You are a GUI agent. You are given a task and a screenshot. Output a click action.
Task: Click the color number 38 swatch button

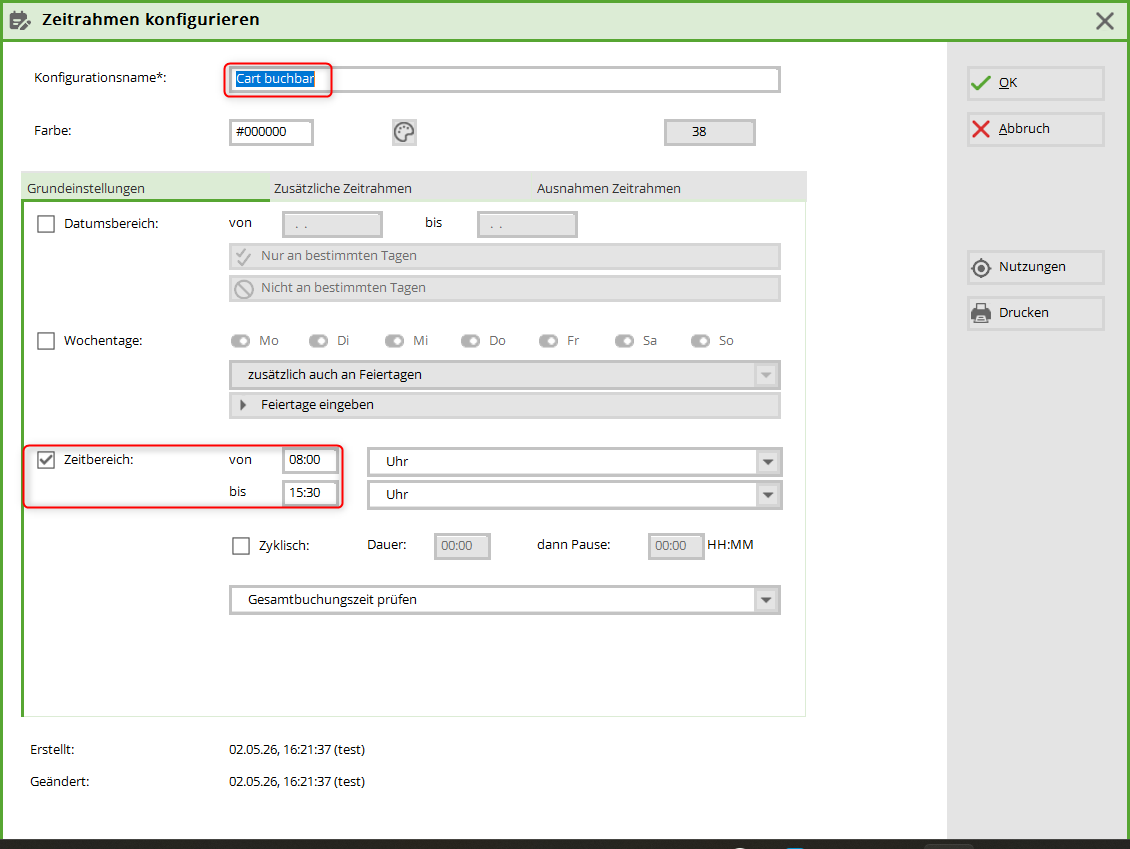tap(709, 132)
